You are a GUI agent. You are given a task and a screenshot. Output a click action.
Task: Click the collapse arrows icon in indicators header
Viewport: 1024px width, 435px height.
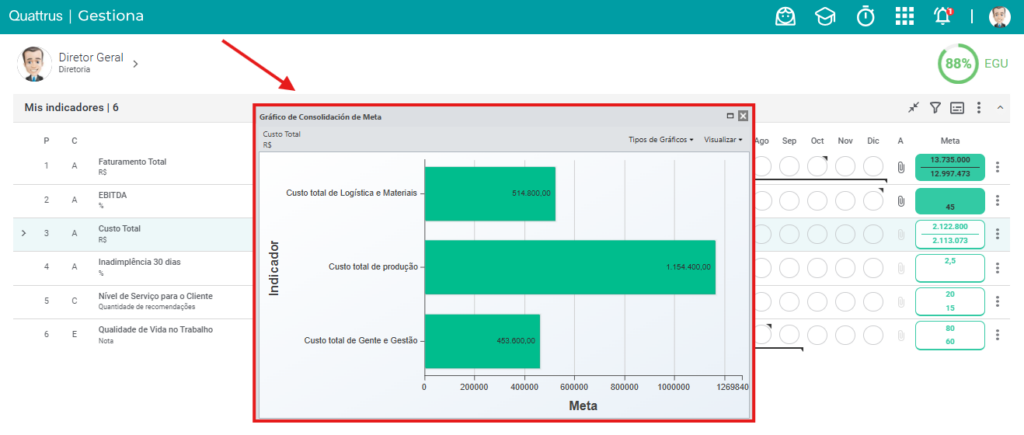click(914, 108)
